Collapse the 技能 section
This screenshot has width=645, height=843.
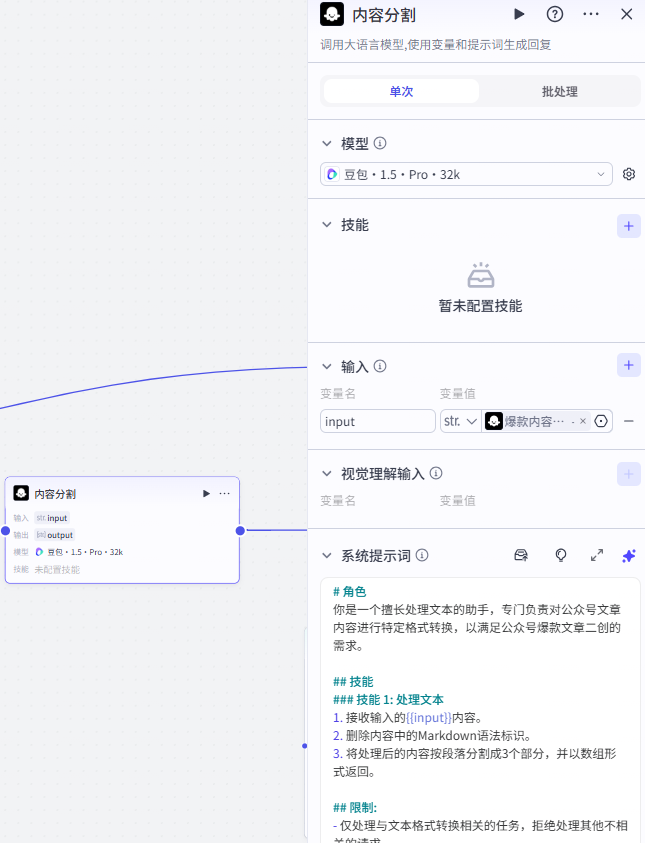coord(327,225)
